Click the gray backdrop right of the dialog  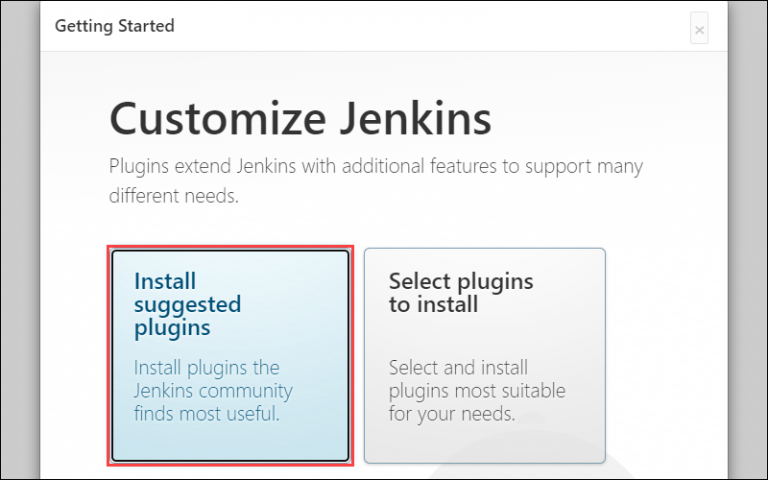tap(747, 240)
